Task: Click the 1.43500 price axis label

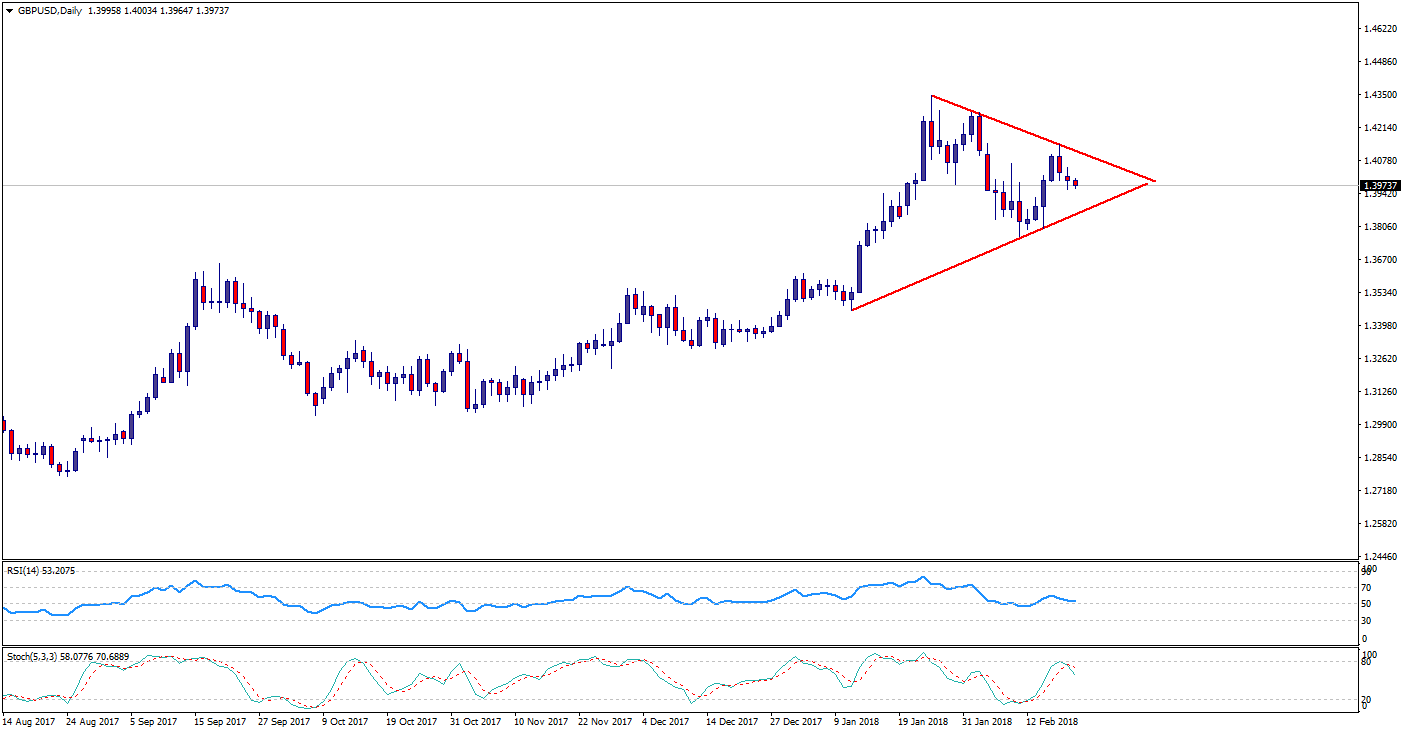Action: pyautogui.click(x=1381, y=95)
